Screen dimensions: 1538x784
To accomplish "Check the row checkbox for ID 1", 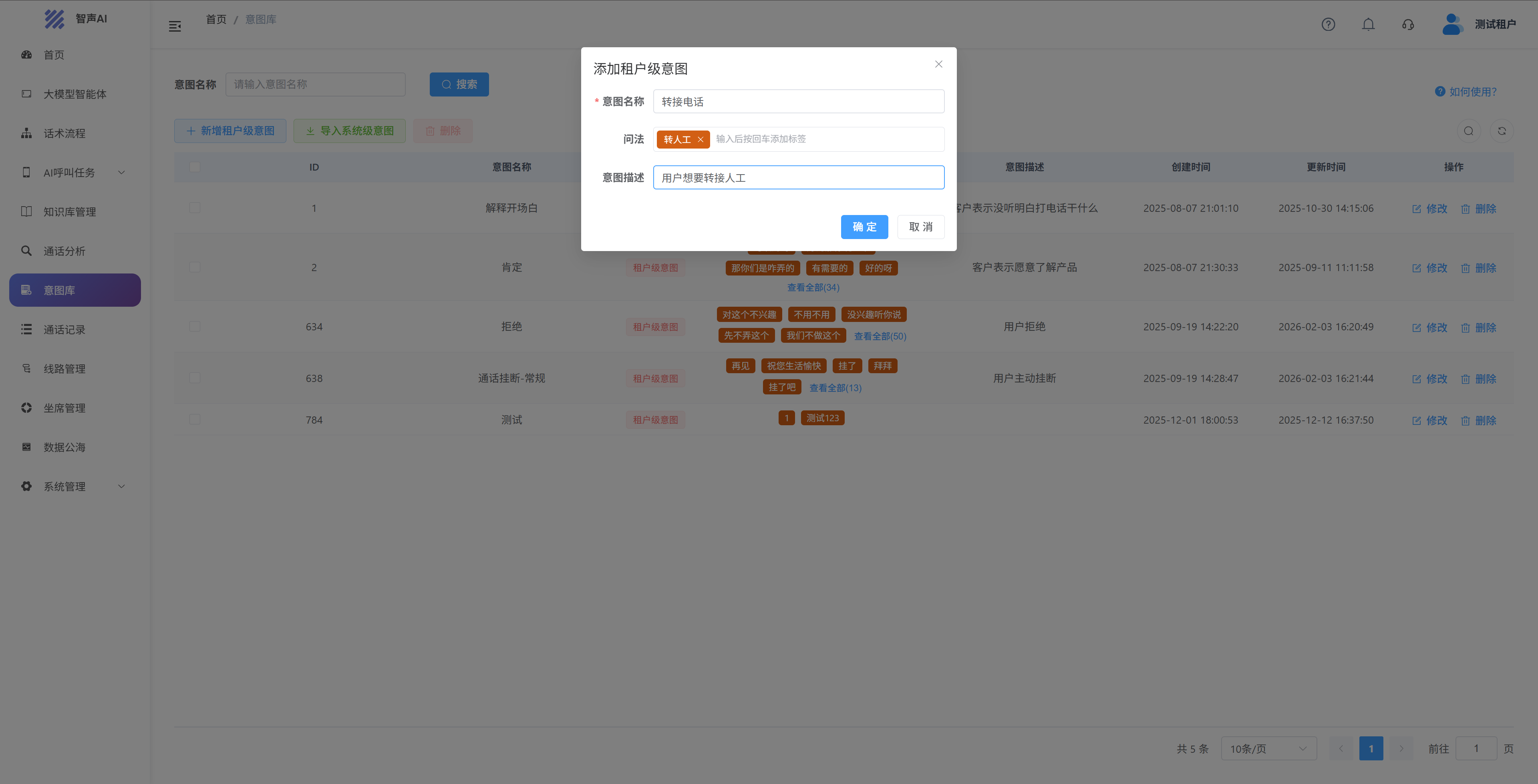I will click(195, 208).
